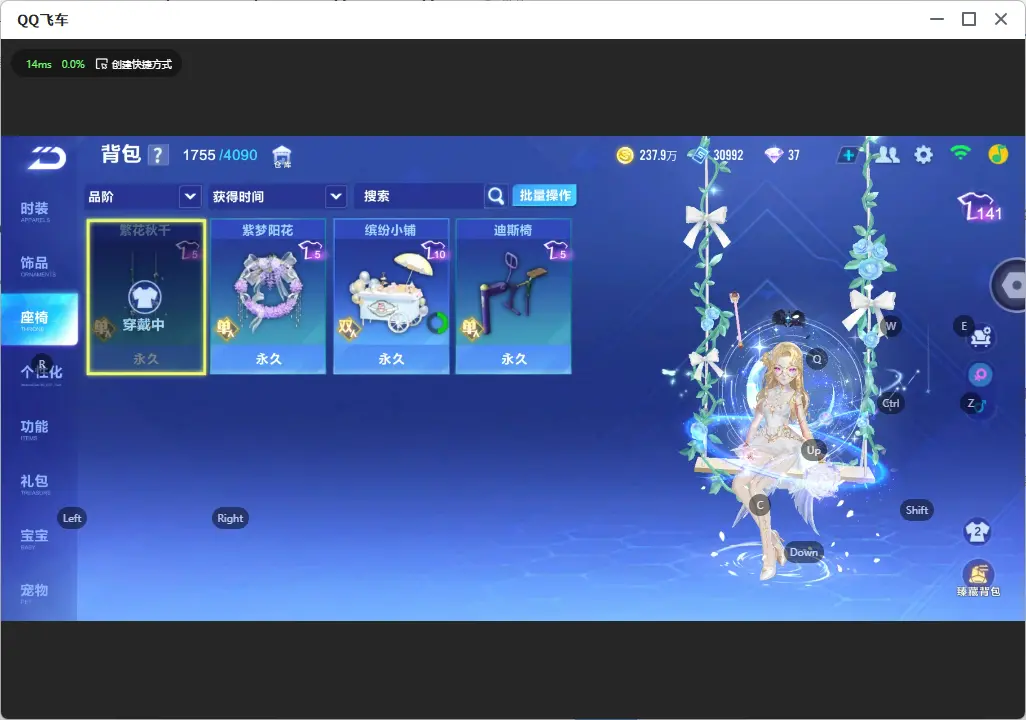This screenshot has width=1026, height=720.
Task: Click the 批量操作 button
Action: click(544, 195)
